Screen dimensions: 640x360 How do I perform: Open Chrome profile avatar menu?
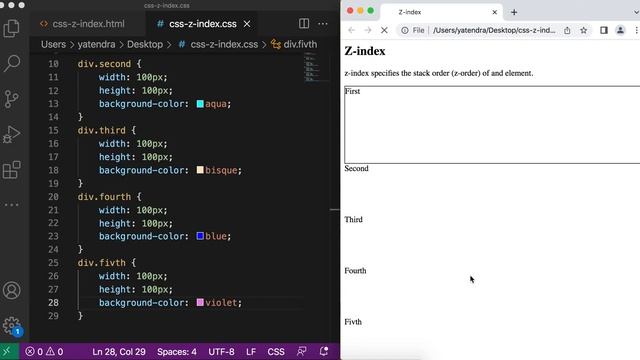(620, 30)
